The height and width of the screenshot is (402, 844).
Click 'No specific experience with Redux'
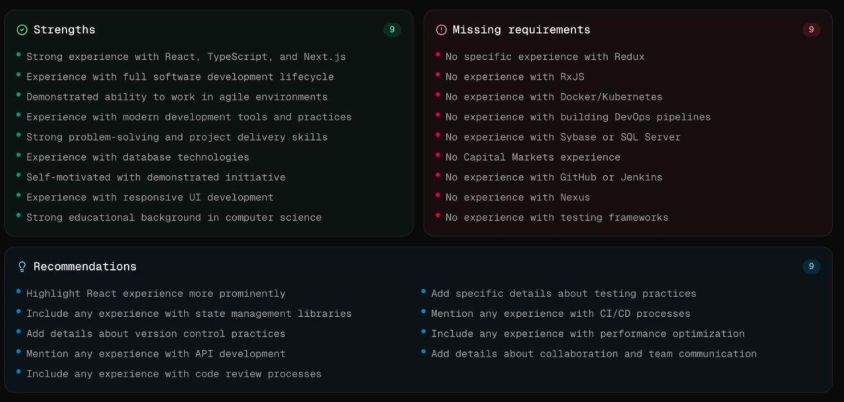pos(545,57)
